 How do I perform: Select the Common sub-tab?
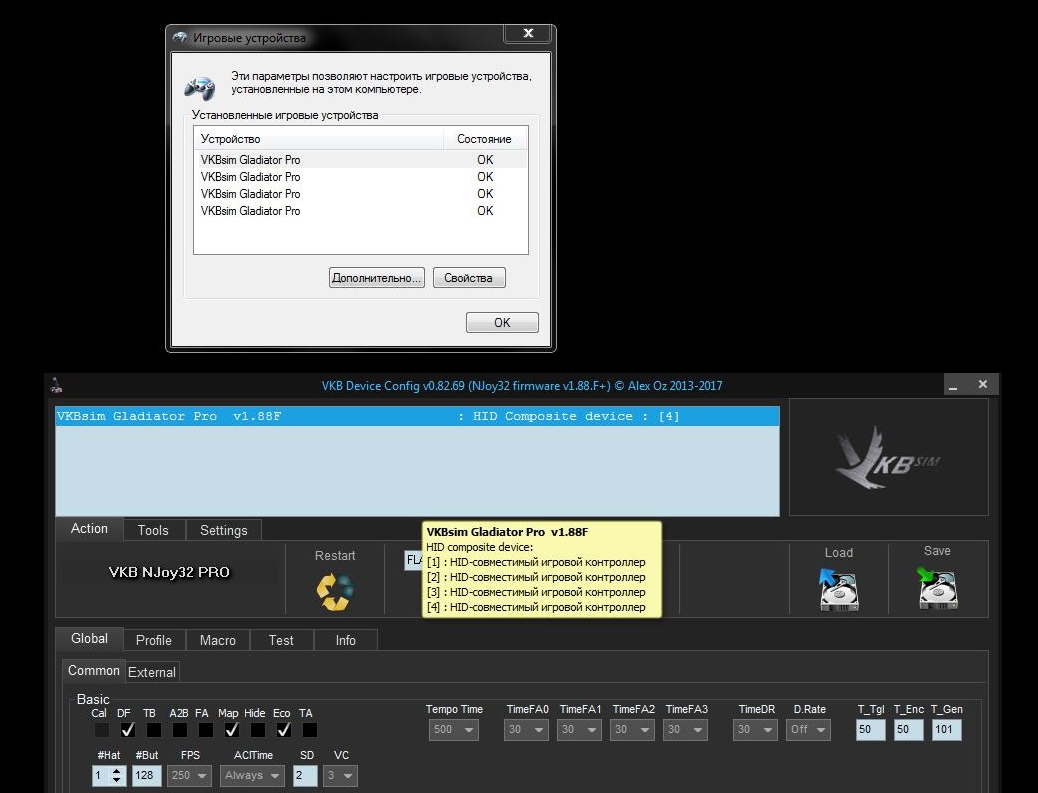click(93, 671)
